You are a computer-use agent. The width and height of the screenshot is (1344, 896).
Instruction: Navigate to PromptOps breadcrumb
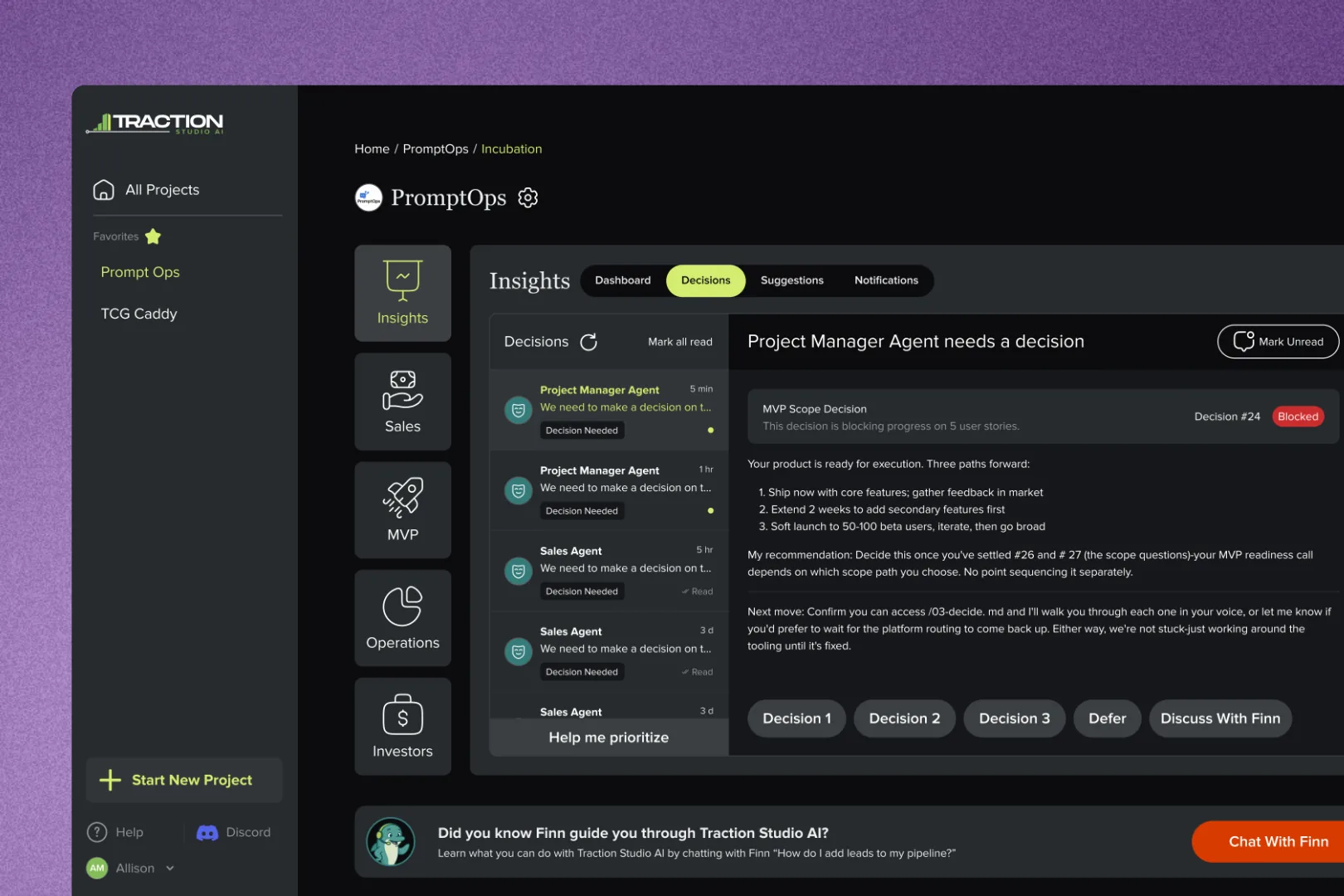(436, 149)
